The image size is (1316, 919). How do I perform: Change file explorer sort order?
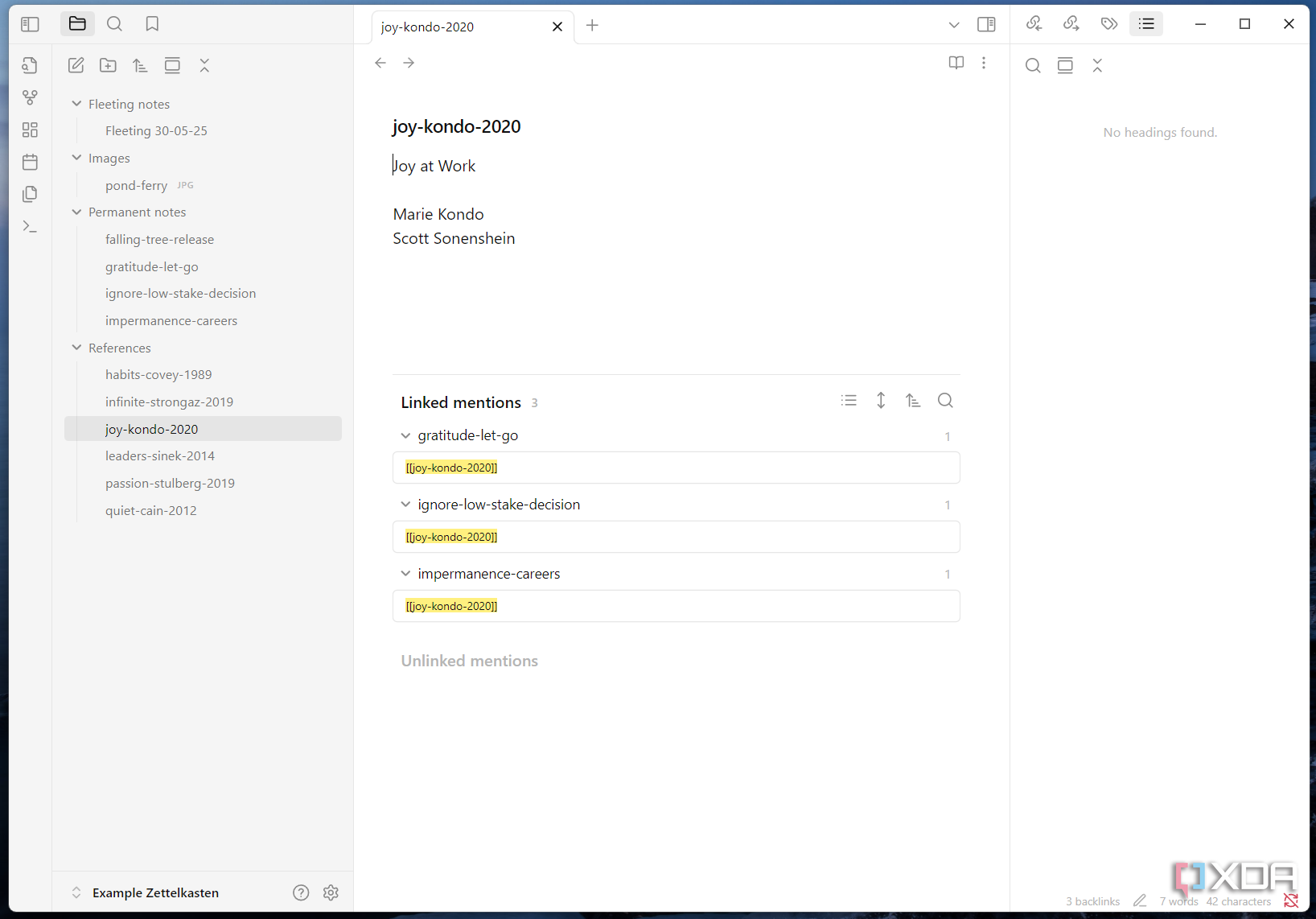point(140,65)
